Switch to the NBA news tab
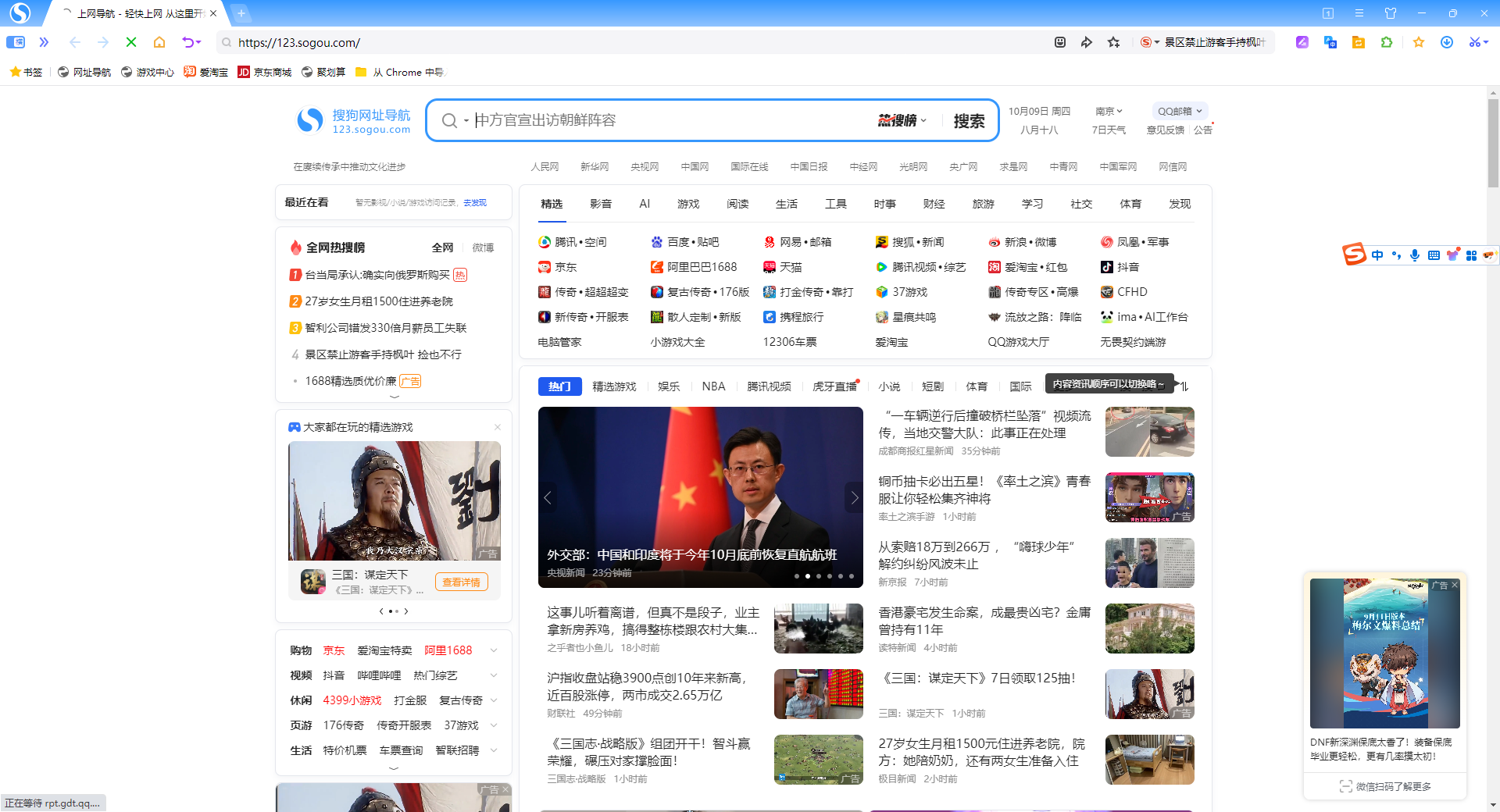The height and width of the screenshot is (812, 1500). [x=713, y=386]
